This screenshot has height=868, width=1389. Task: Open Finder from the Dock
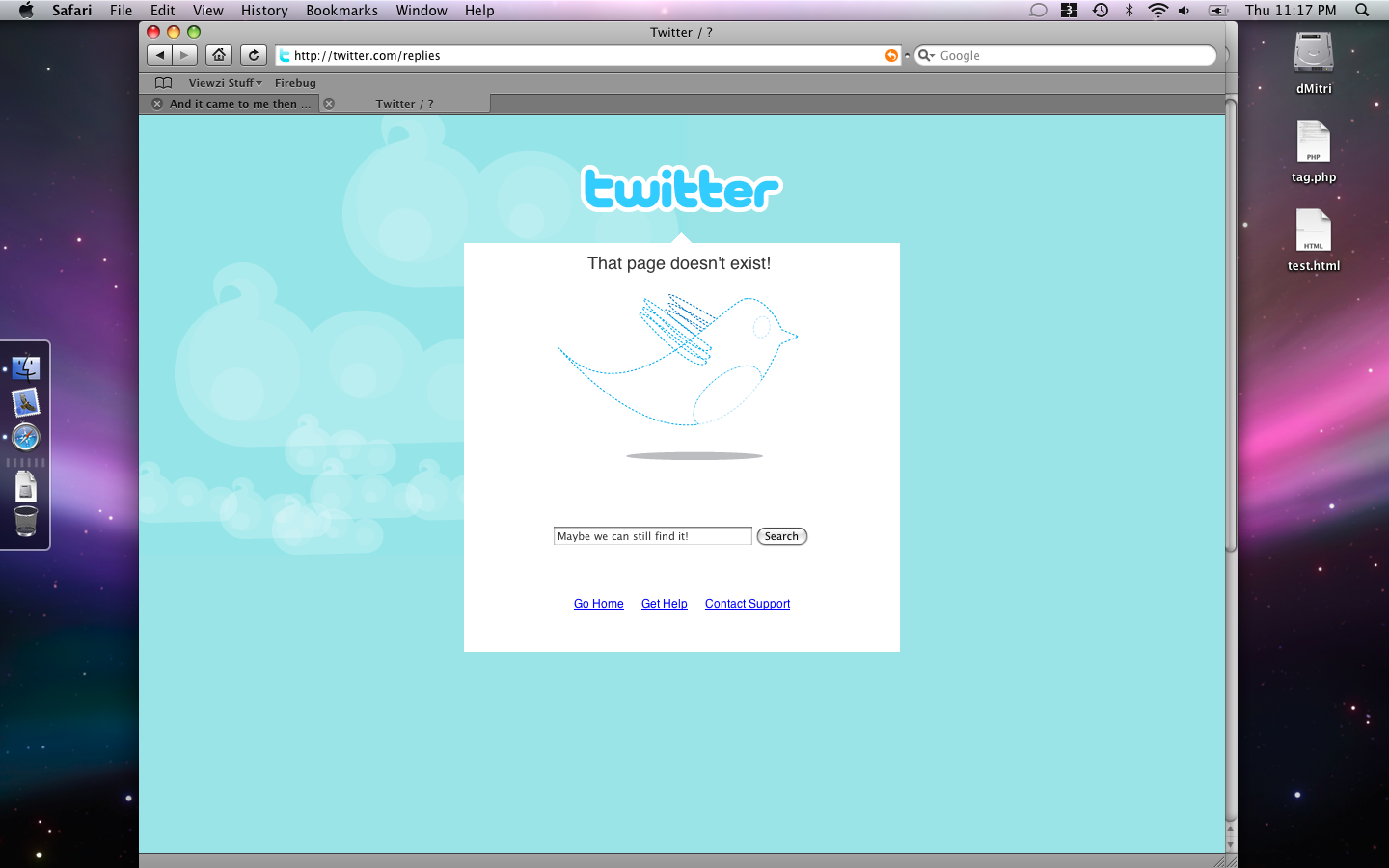tap(26, 367)
